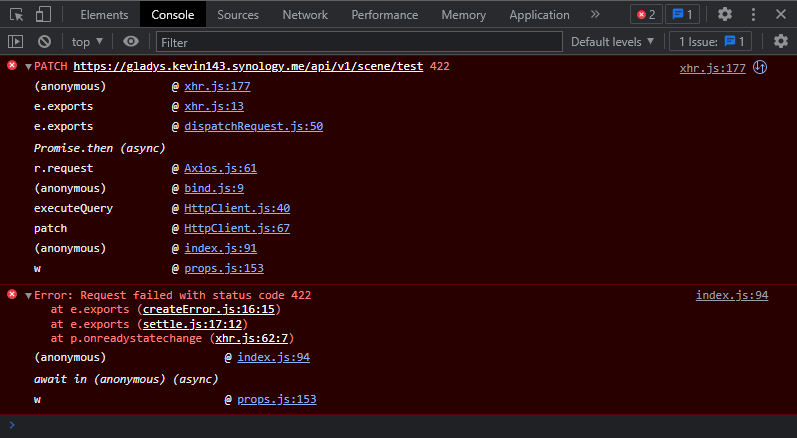The height and width of the screenshot is (438, 797).
Task: Clear console with the ban icon
Action: [44, 41]
